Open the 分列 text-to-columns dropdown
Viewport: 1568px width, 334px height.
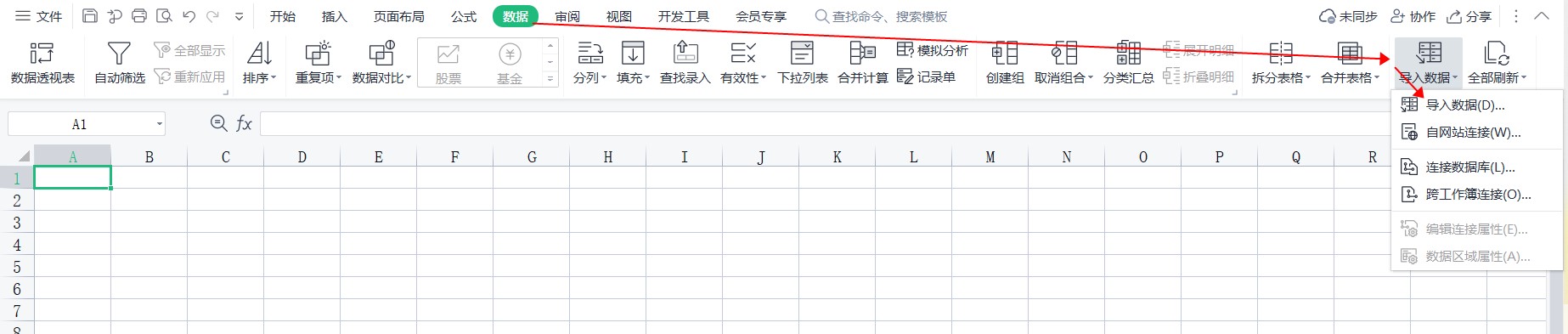(590, 64)
